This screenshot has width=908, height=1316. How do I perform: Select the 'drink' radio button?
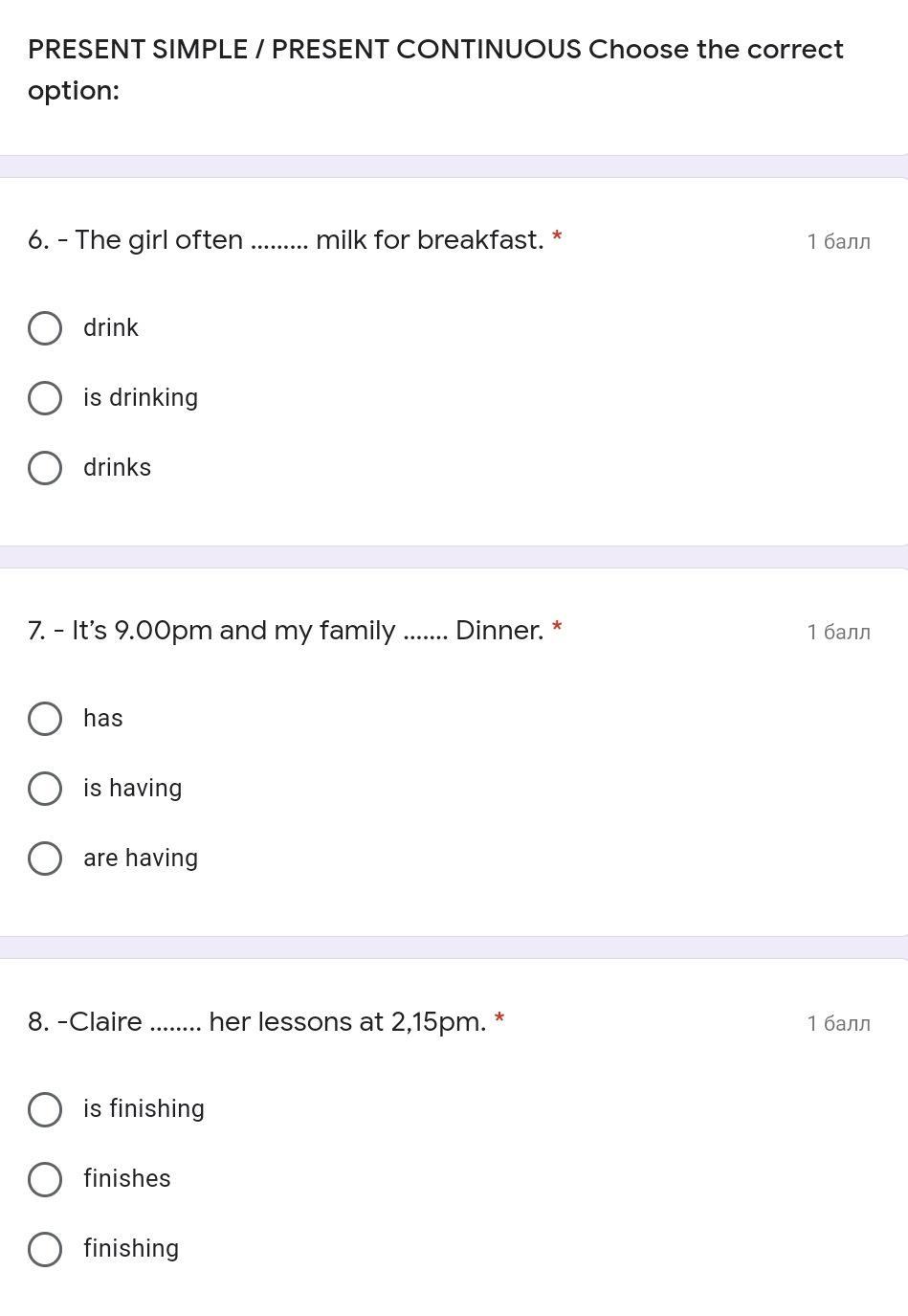point(45,328)
